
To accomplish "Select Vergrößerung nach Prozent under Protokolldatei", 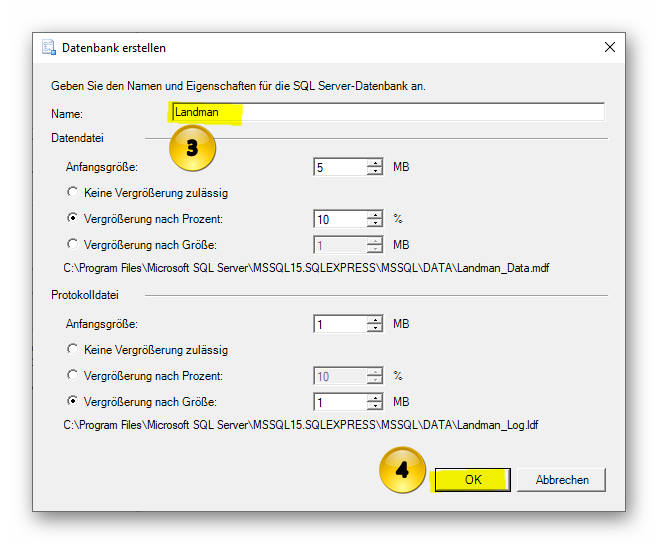I will click(x=72, y=376).
